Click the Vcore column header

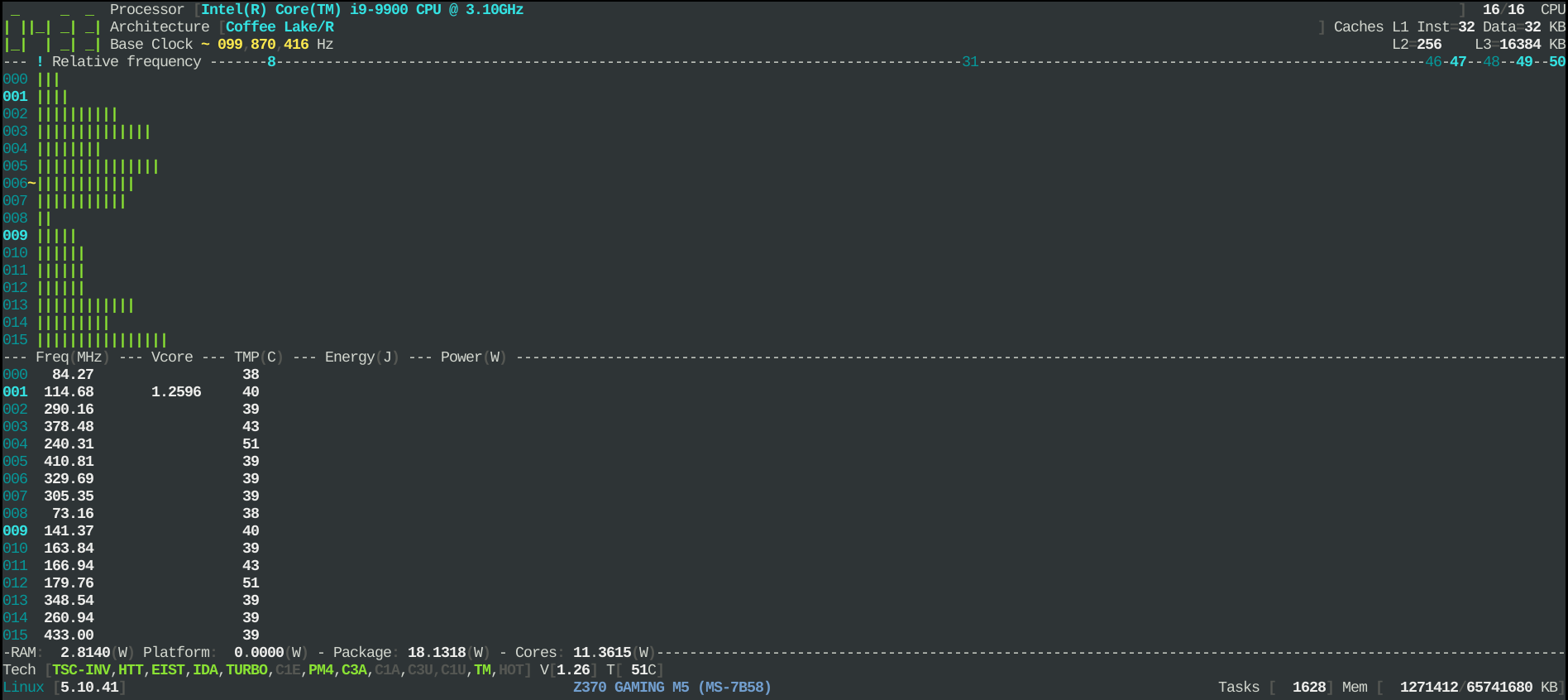(172, 357)
